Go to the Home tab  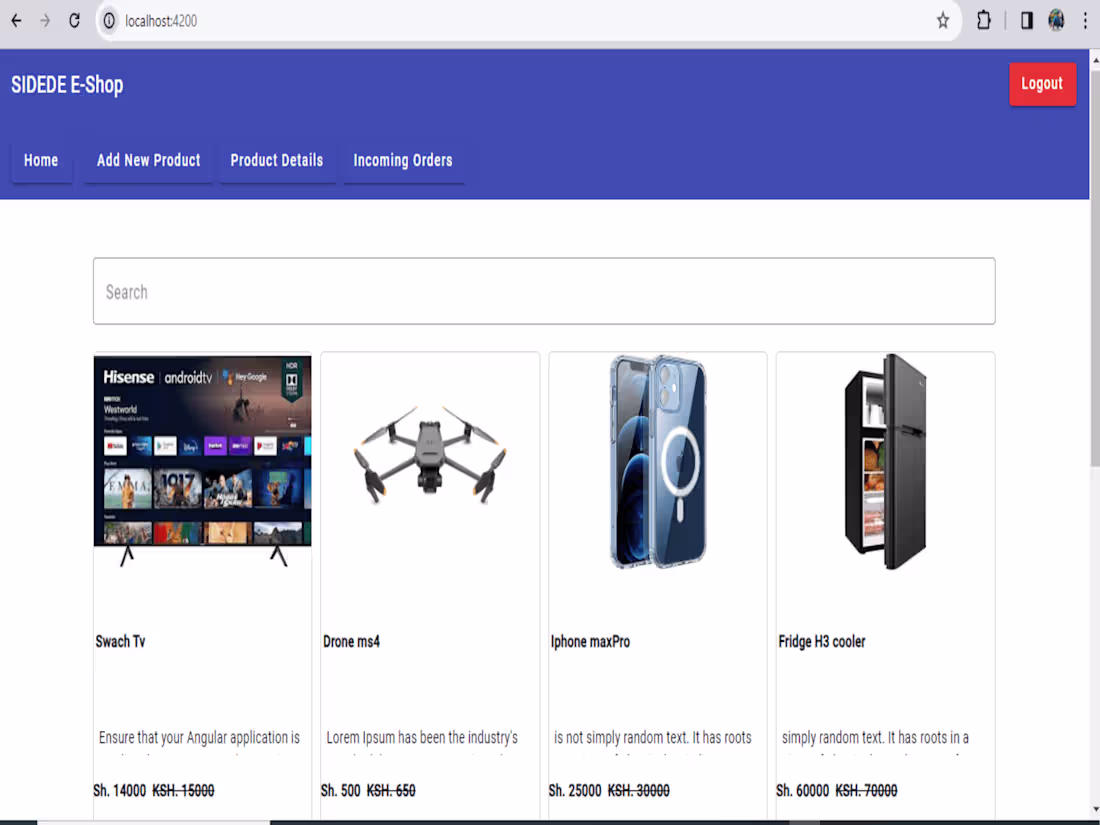click(41, 160)
